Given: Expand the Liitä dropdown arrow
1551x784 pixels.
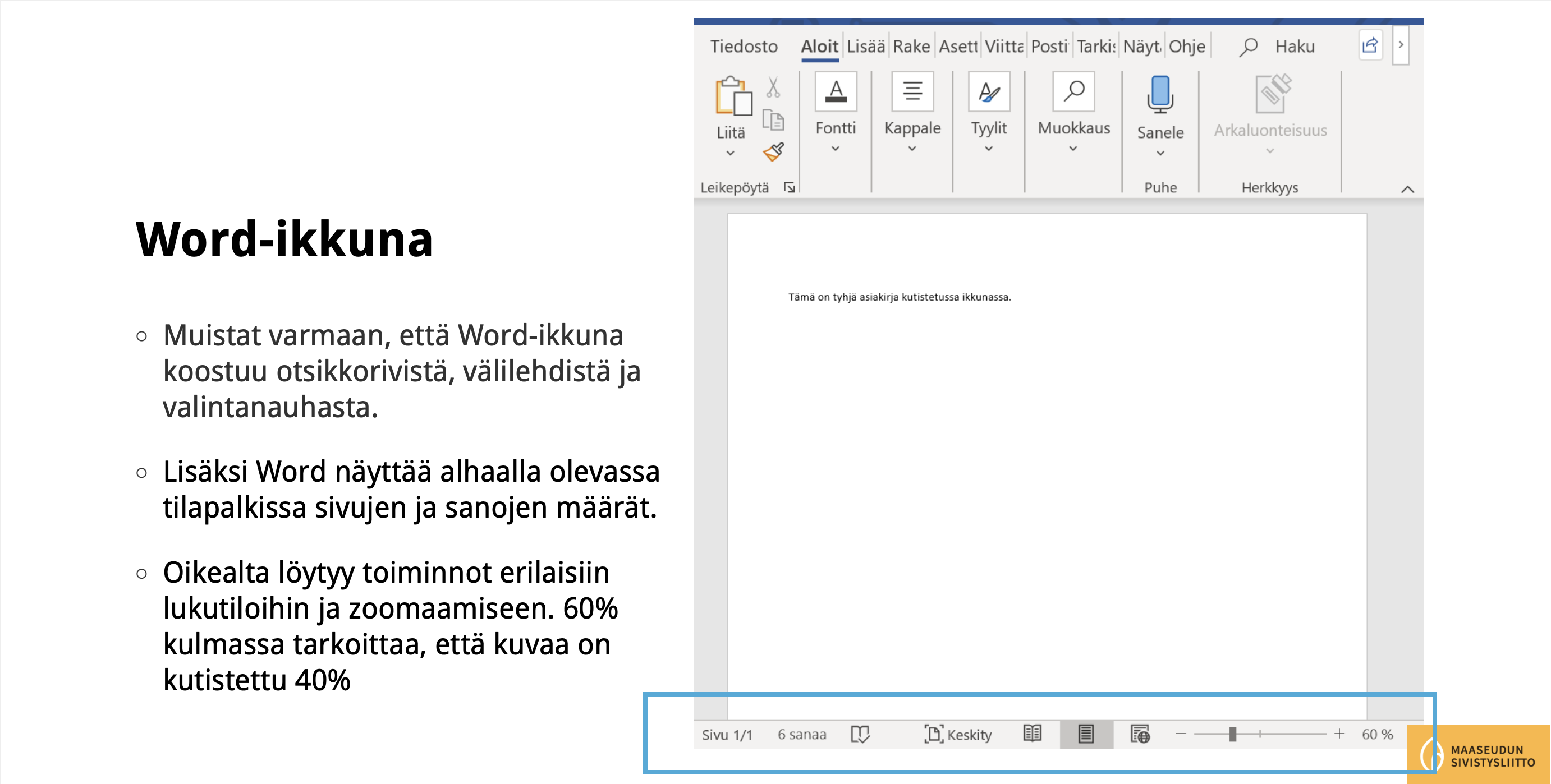Looking at the screenshot, I should [731, 154].
